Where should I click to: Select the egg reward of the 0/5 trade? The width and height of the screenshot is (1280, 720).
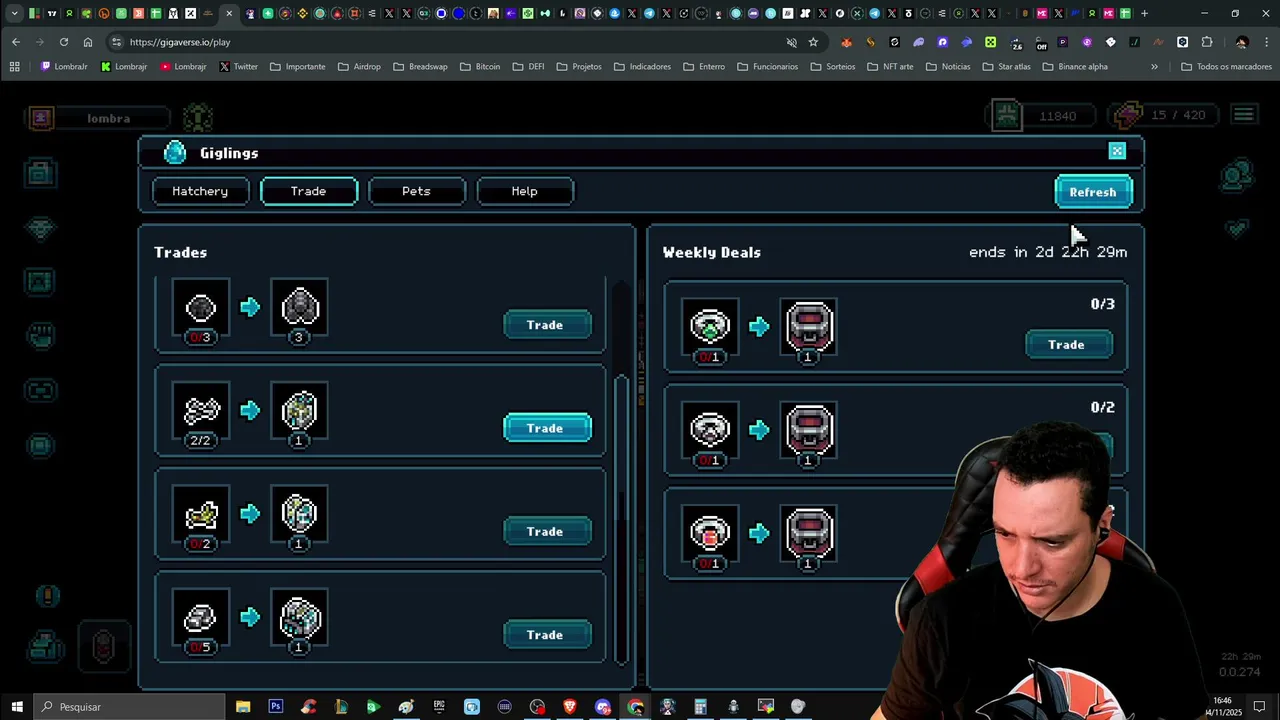point(299,619)
